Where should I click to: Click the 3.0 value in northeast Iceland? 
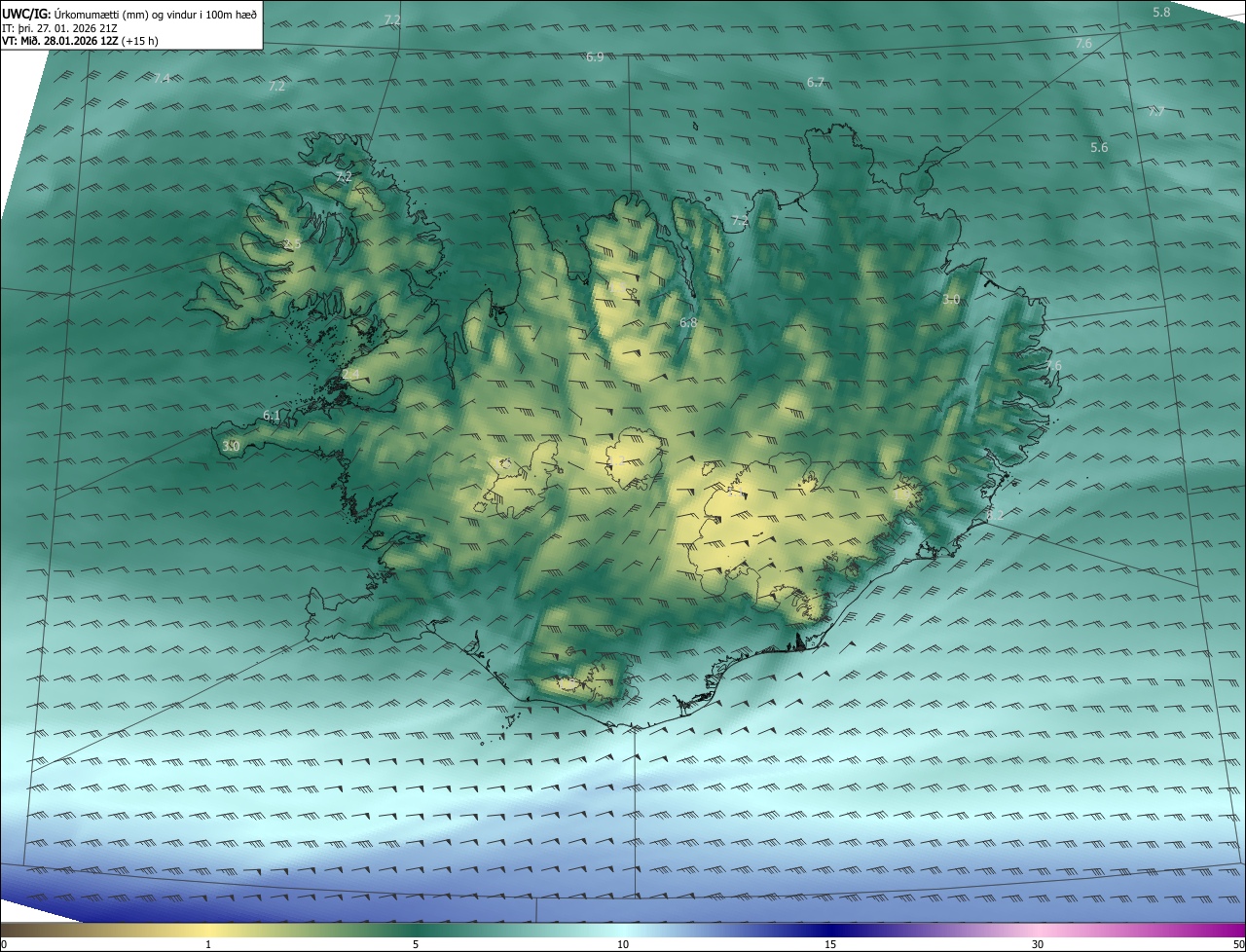tap(951, 300)
